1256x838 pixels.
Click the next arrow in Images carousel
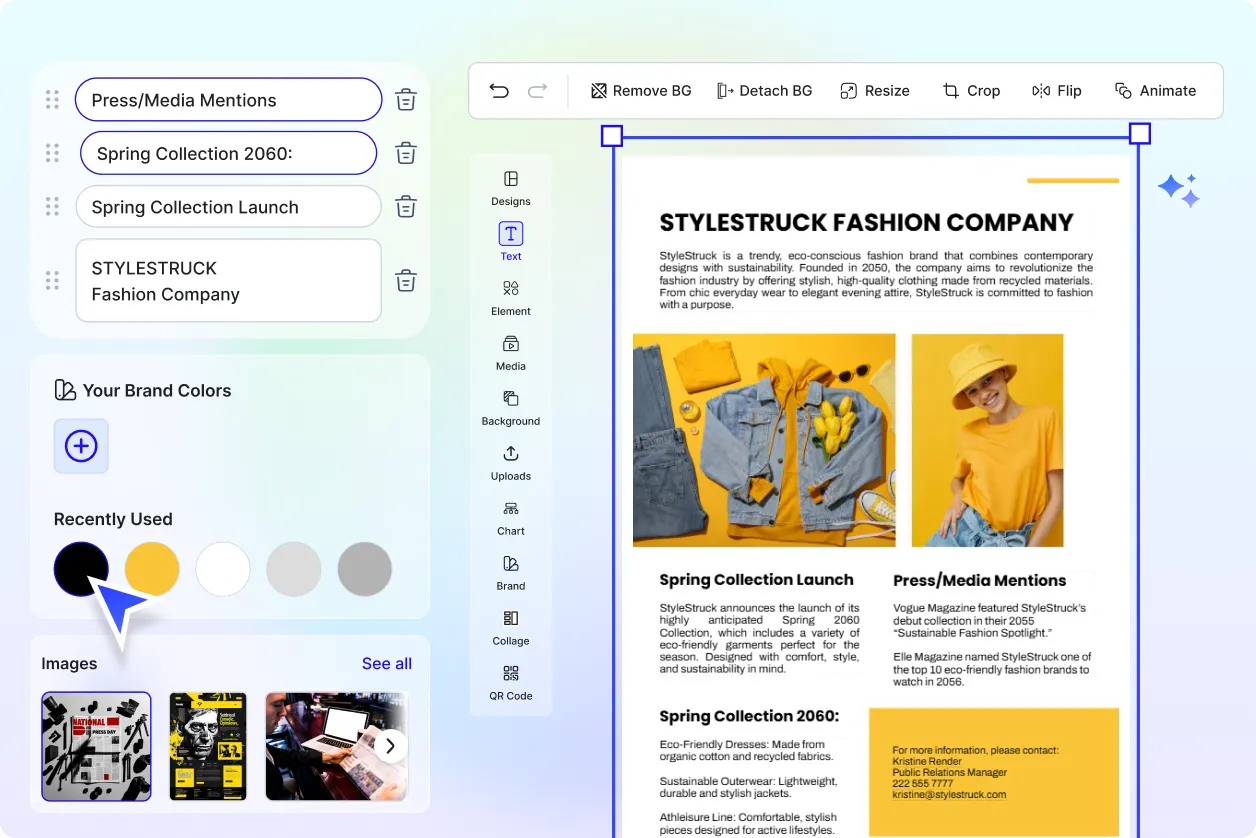(x=391, y=745)
